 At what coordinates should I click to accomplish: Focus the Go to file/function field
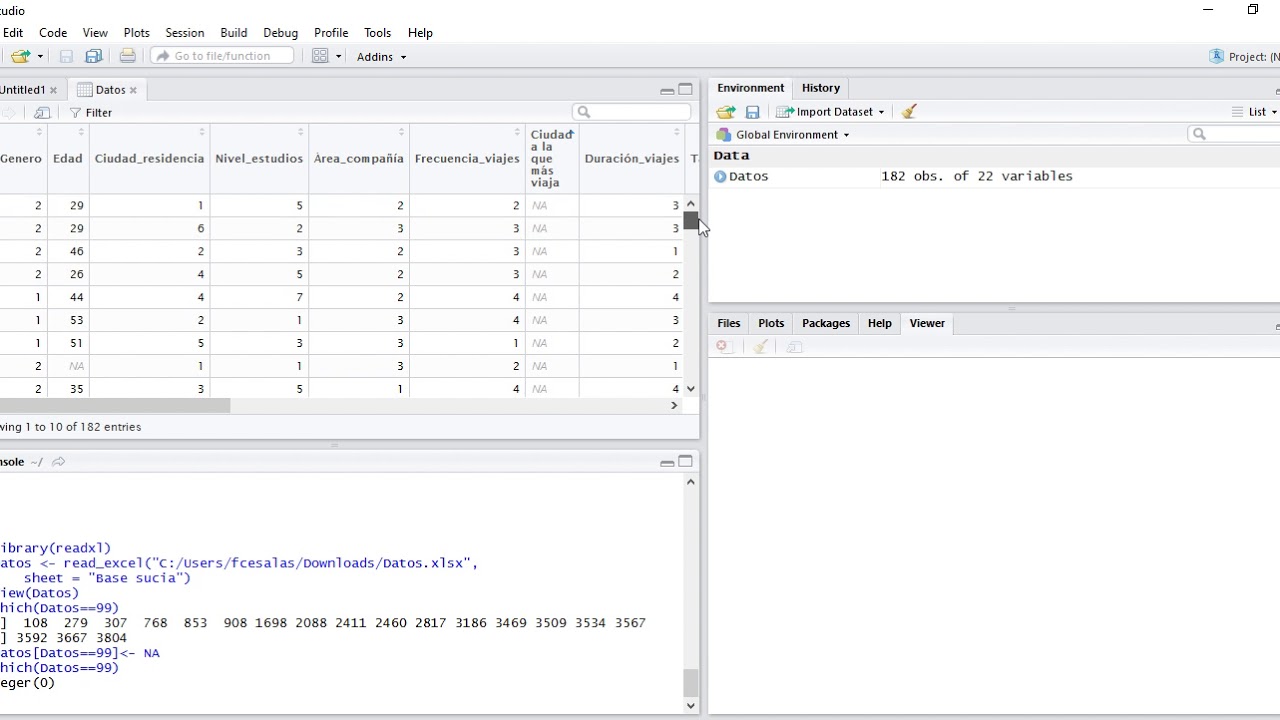[x=222, y=56]
